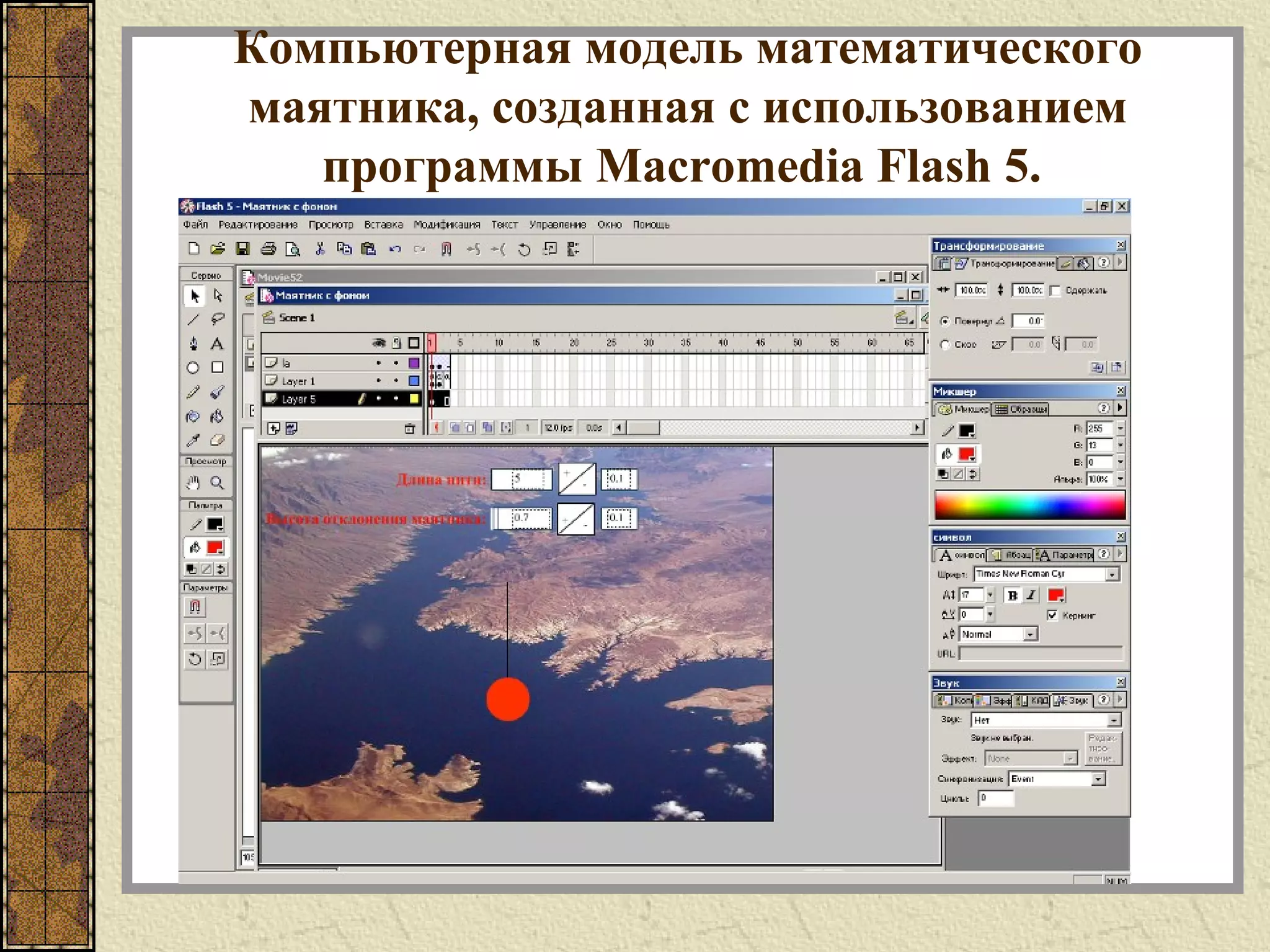Open the font dropdown Times New Roman Cyr

pos(1112,575)
